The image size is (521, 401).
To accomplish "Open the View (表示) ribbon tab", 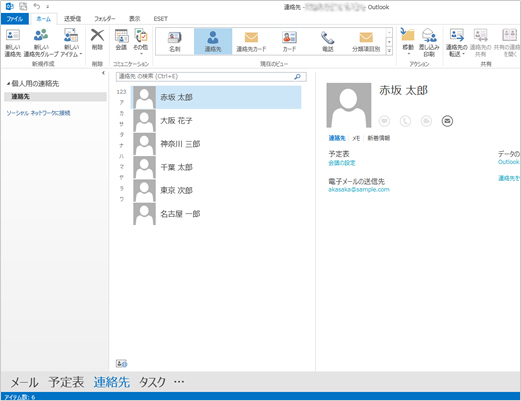I will click(135, 19).
